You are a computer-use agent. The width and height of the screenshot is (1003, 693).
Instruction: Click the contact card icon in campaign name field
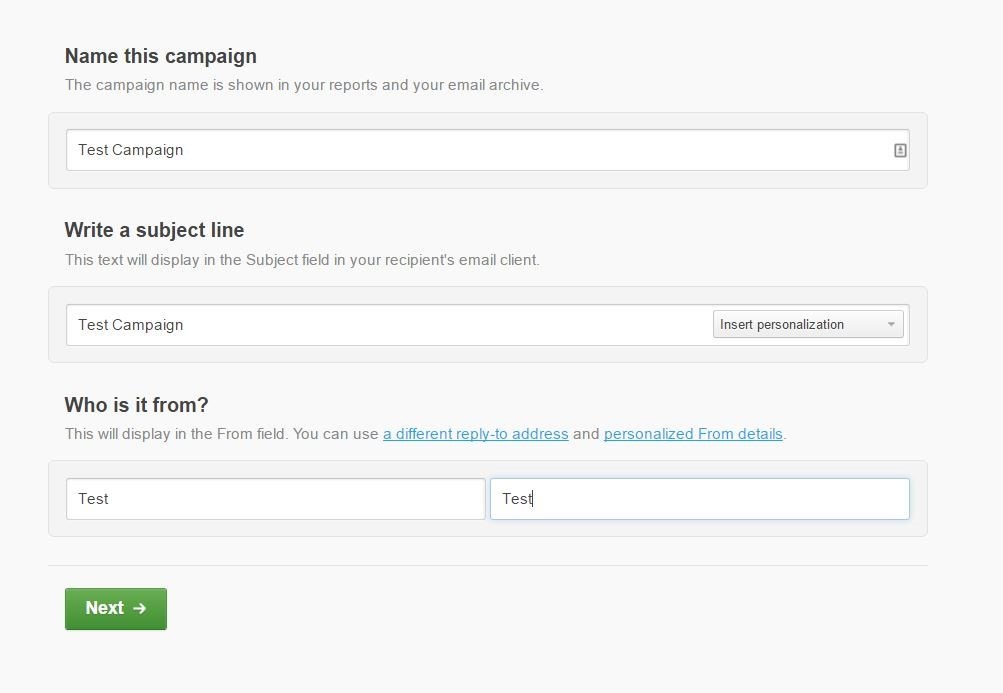pos(899,150)
